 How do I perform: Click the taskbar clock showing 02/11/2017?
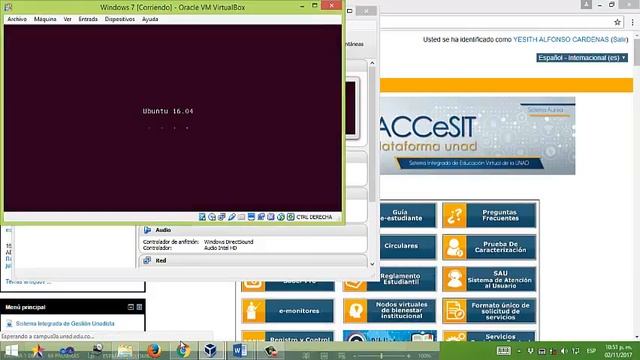click(618, 351)
